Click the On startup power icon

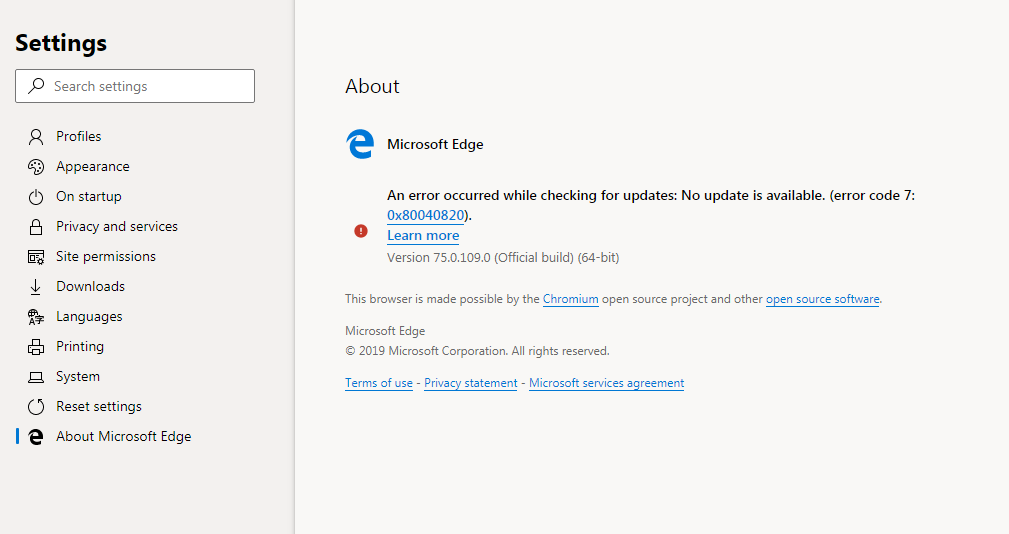tap(36, 197)
